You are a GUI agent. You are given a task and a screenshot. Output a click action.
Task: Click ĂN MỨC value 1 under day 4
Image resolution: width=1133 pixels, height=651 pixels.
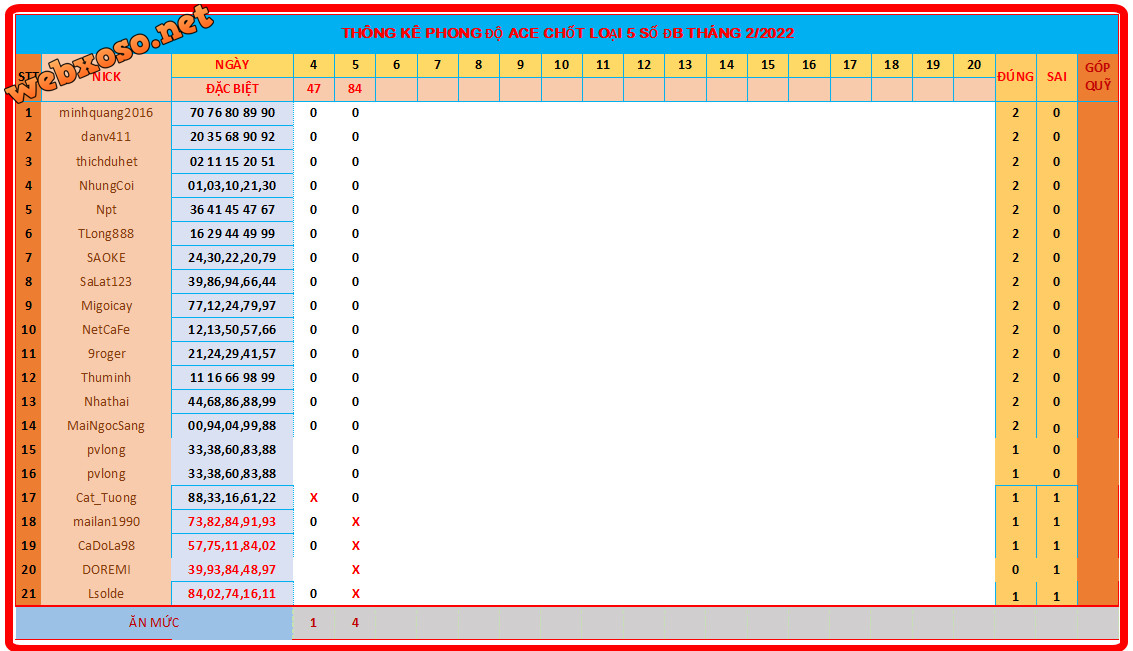click(314, 623)
